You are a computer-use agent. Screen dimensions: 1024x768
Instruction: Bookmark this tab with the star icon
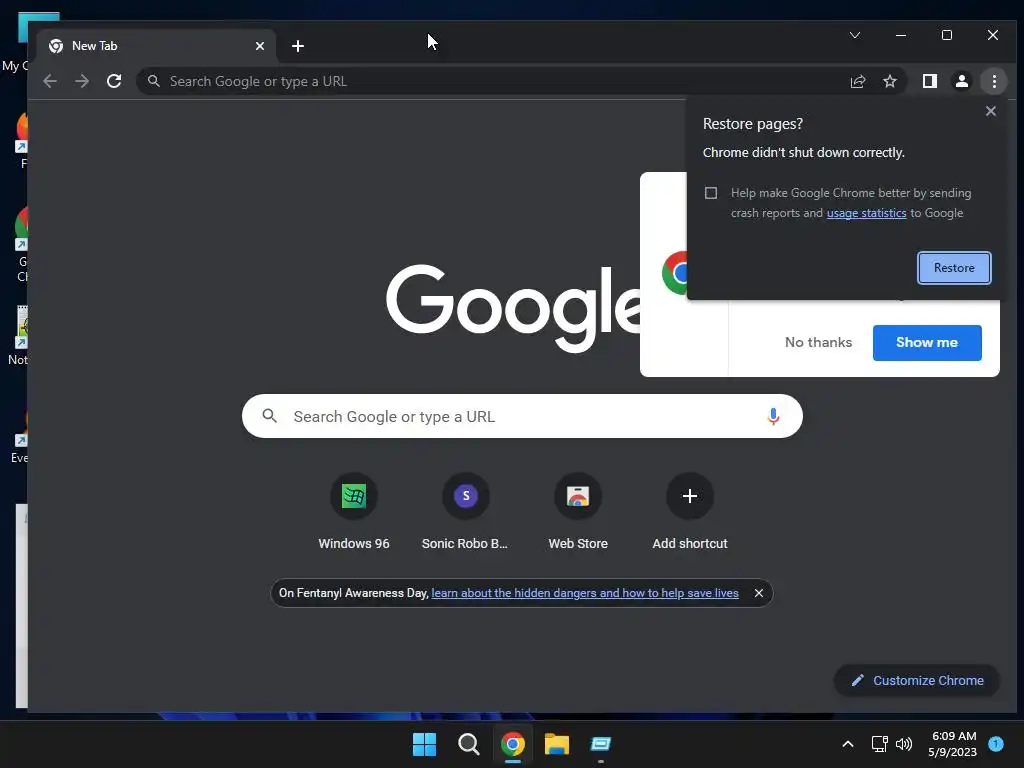[889, 81]
